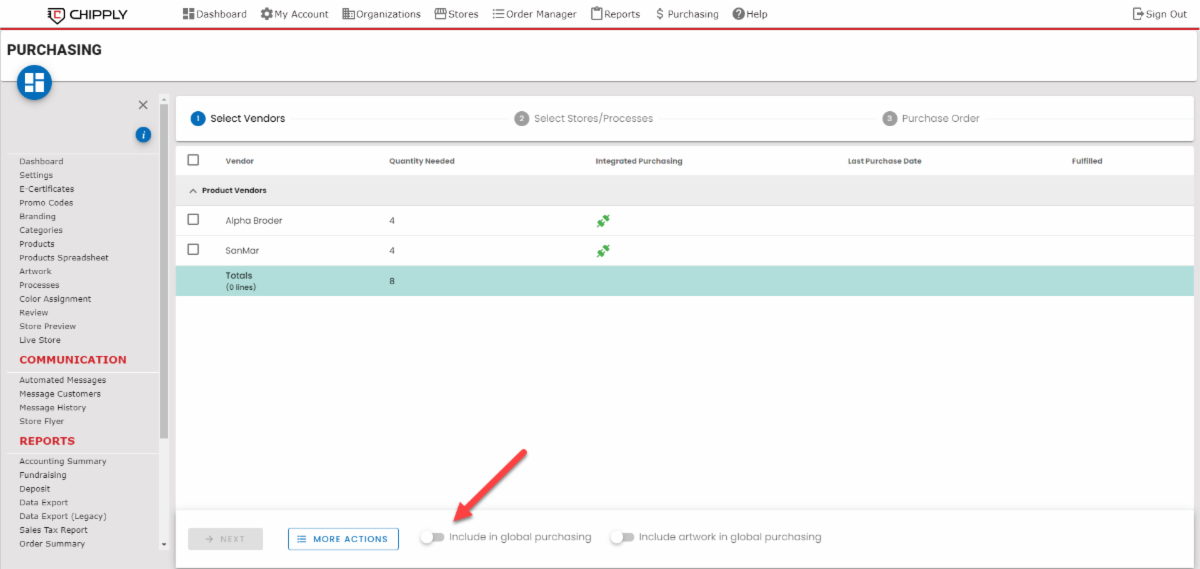Click the SanMar vendor name
The width and height of the screenshot is (1200, 569).
pos(242,251)
